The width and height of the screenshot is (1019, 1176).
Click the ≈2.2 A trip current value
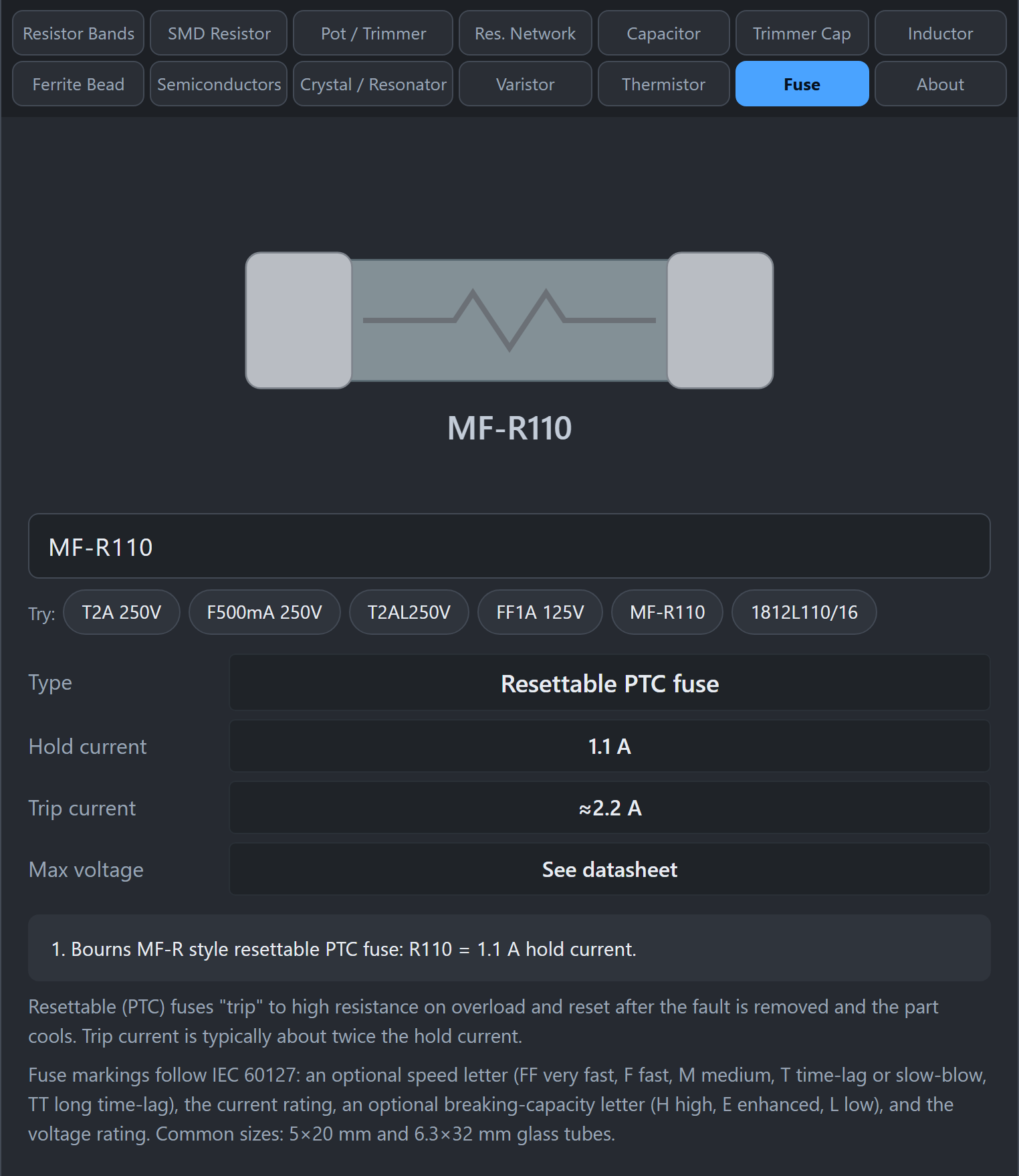[x=609, y=807]
